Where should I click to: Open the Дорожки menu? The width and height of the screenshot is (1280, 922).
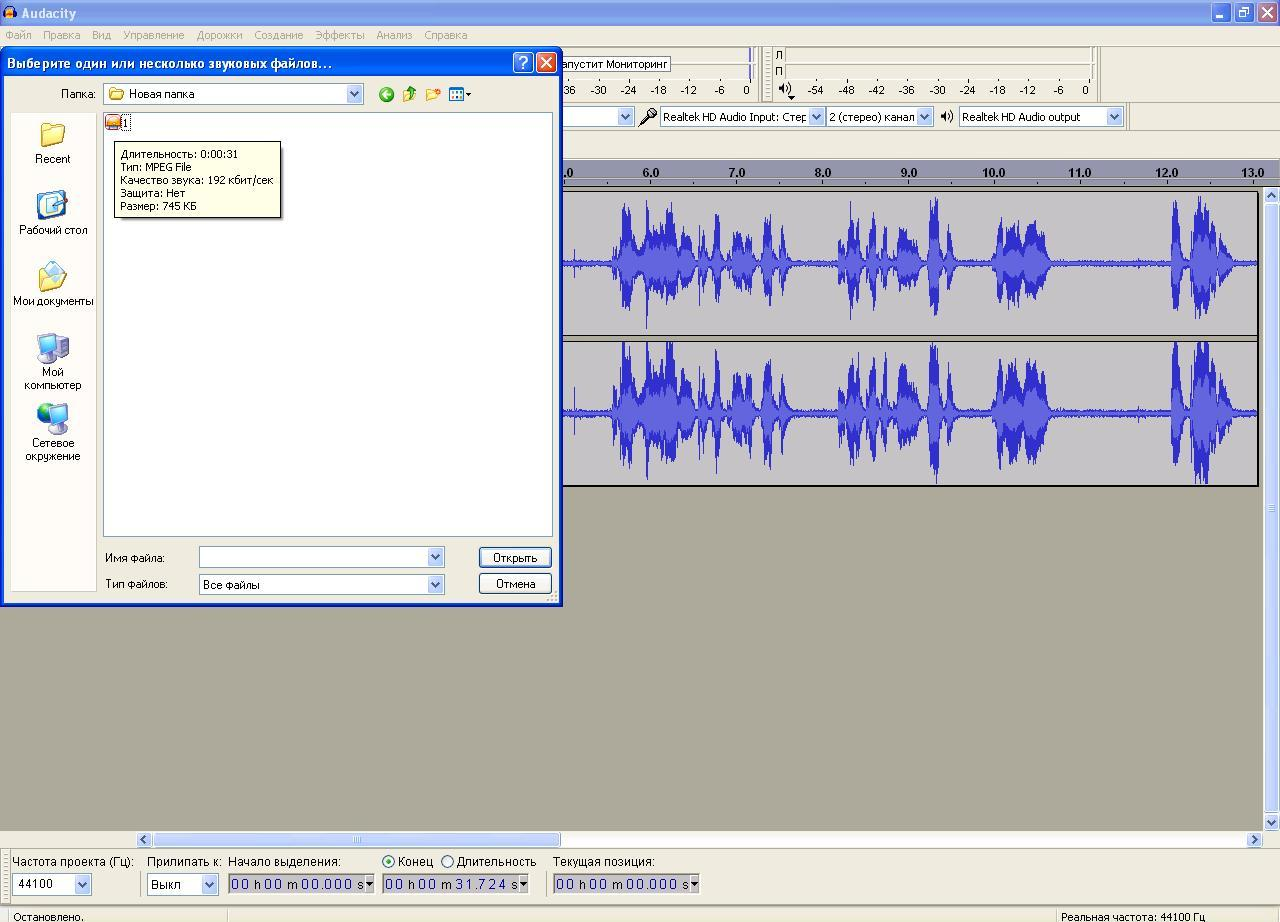click(219, 35)
